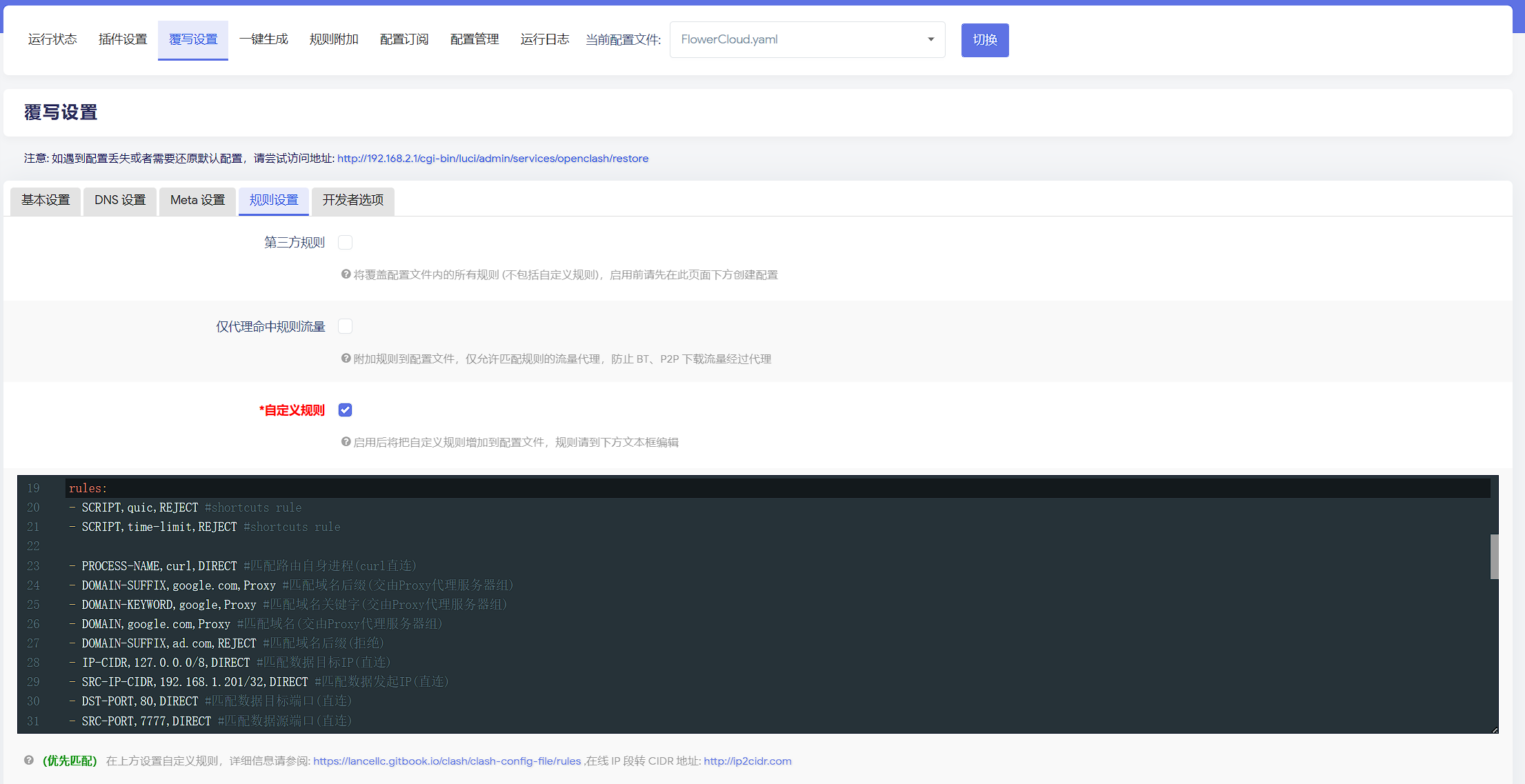
Task: Enable the 第三方规则 checkbox
Action: pyautogui.click(x=346, y=243)
